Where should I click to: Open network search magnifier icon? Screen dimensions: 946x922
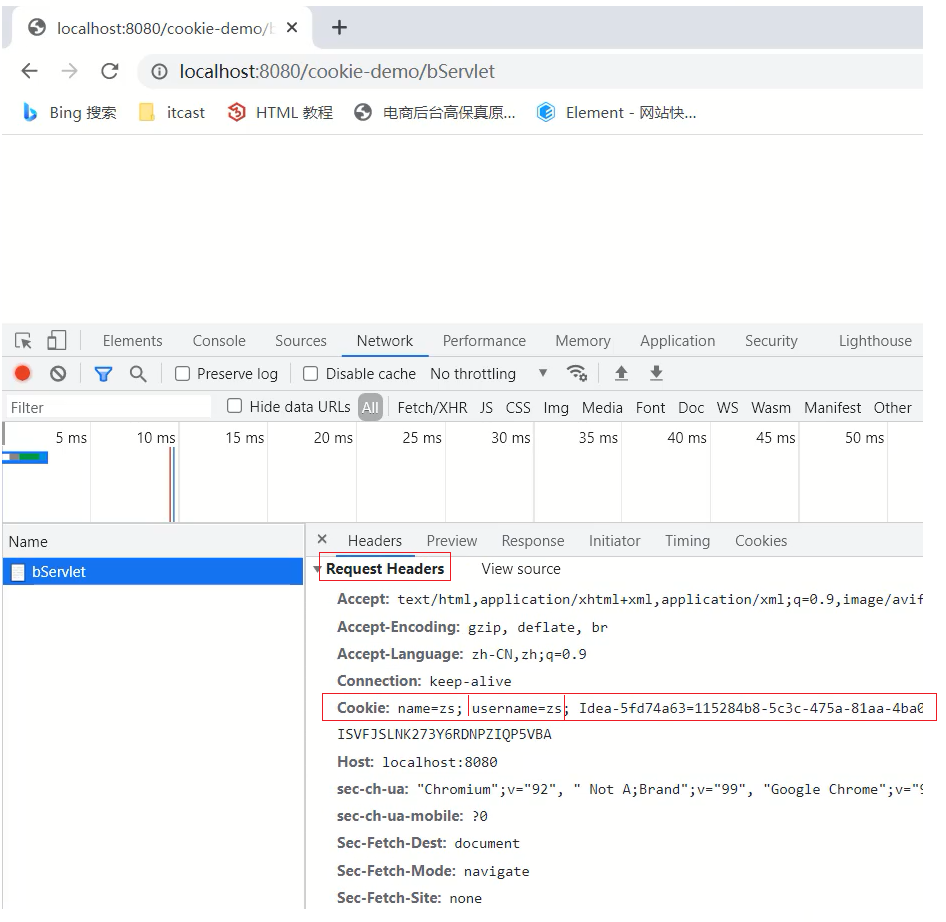point(138,374)
